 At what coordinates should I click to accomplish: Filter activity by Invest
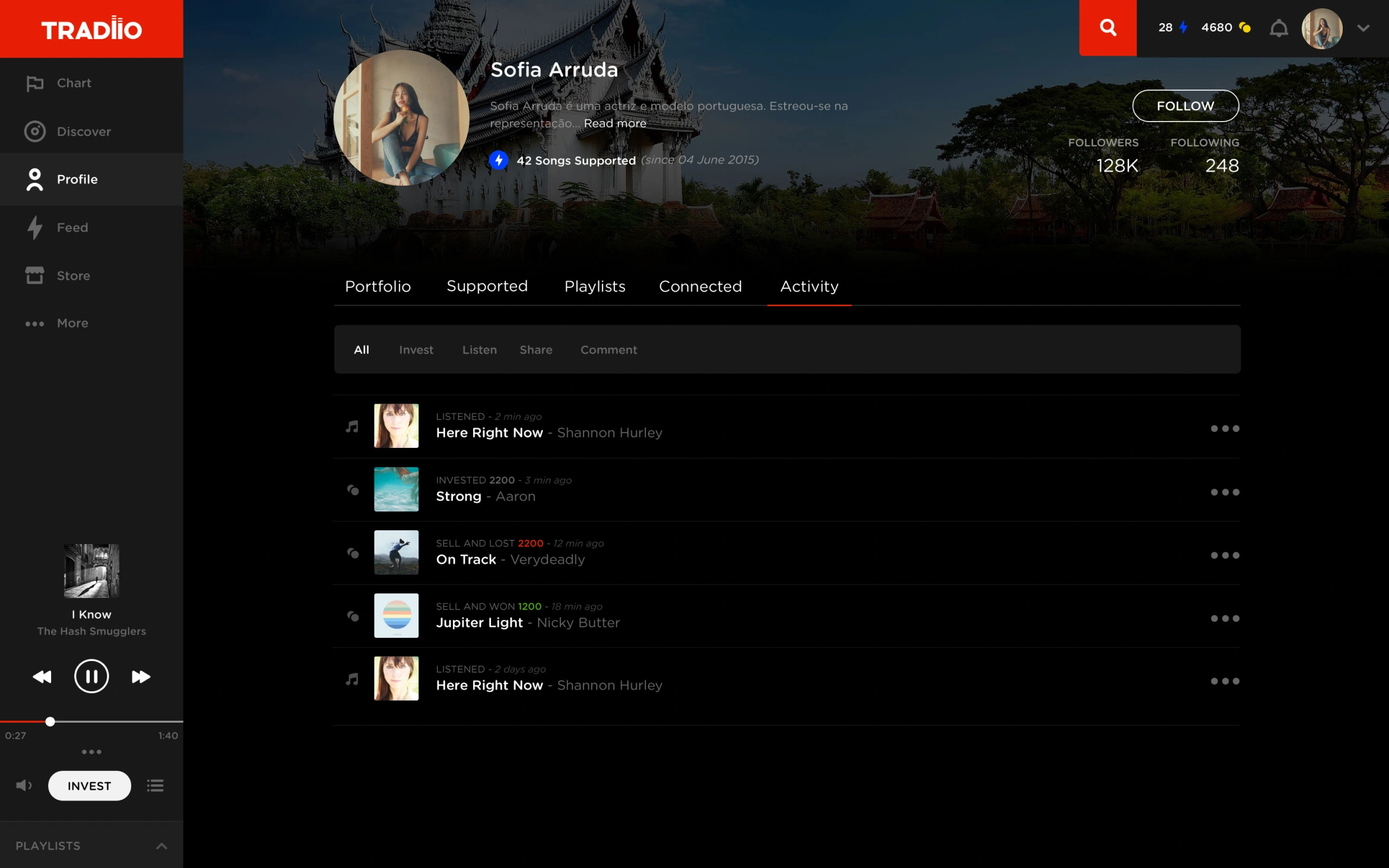click(x=416, y=350)
